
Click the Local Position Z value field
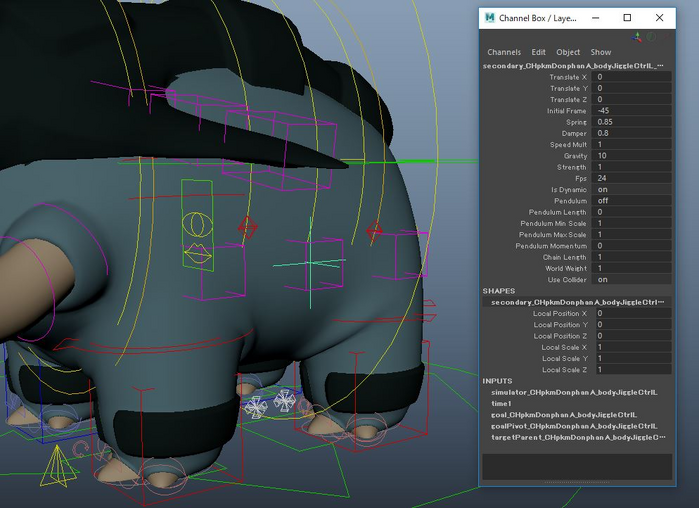[631, 336]
